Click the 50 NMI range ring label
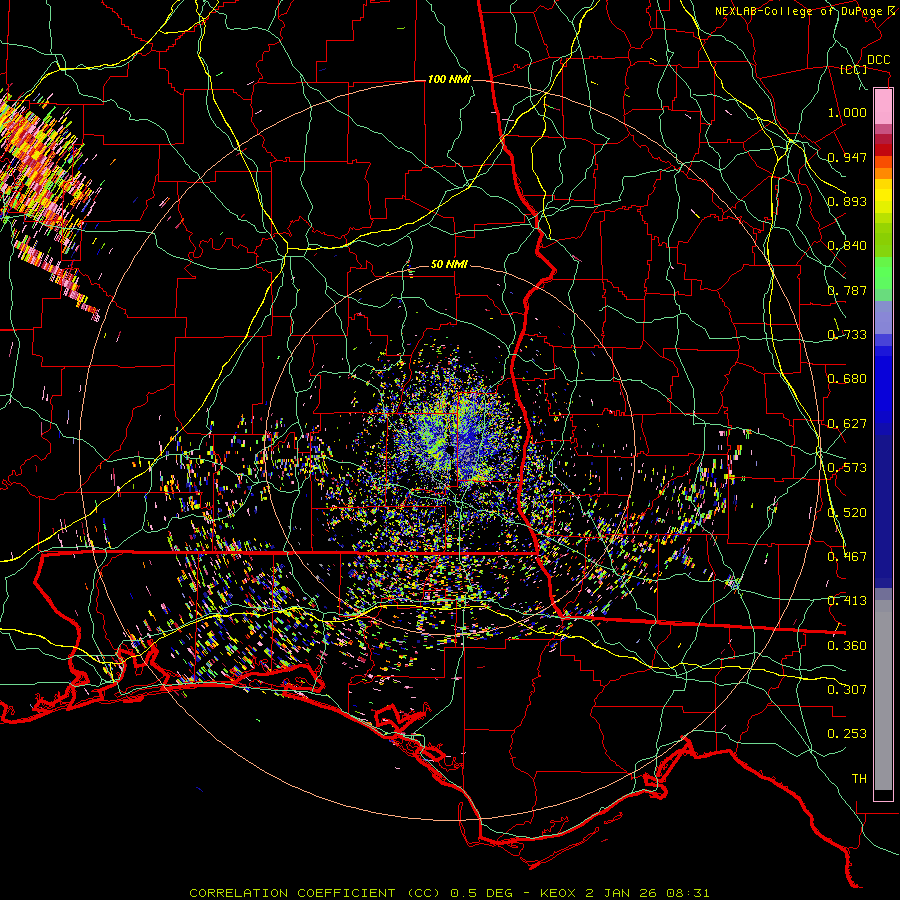900x900 pixels. pyautogui.click(x=449, y=265)
